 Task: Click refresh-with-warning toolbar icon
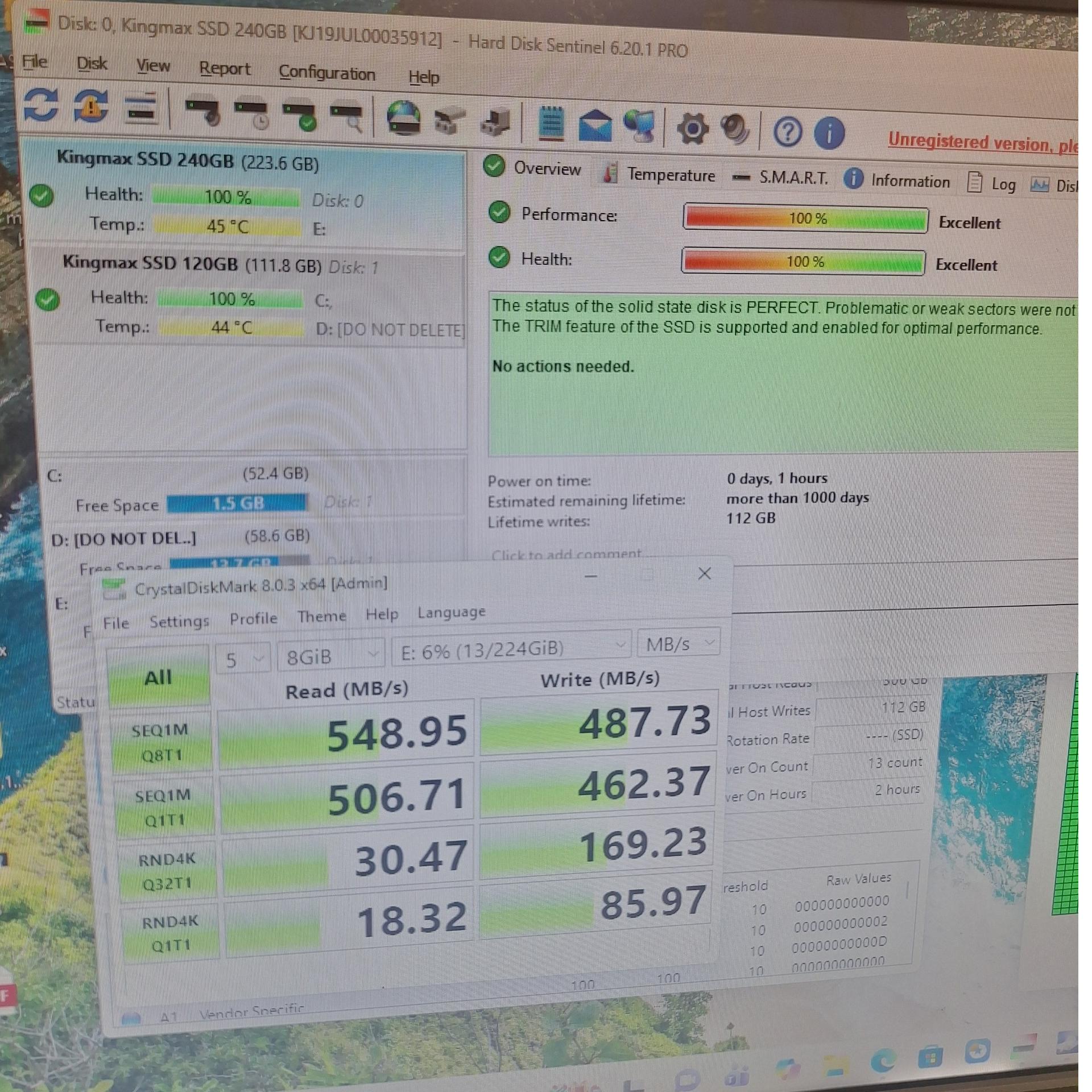click(91, 105)
